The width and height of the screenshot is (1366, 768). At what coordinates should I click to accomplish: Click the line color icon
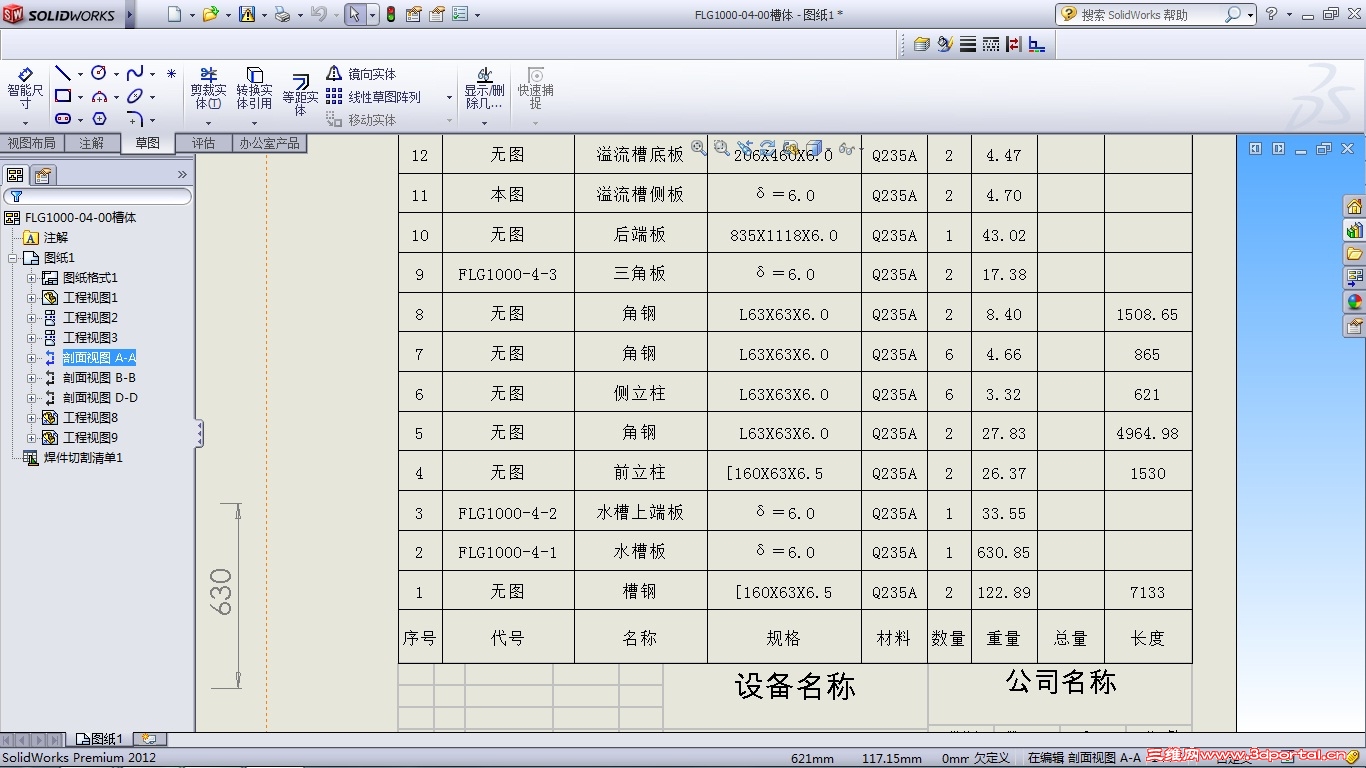[945, 44]
